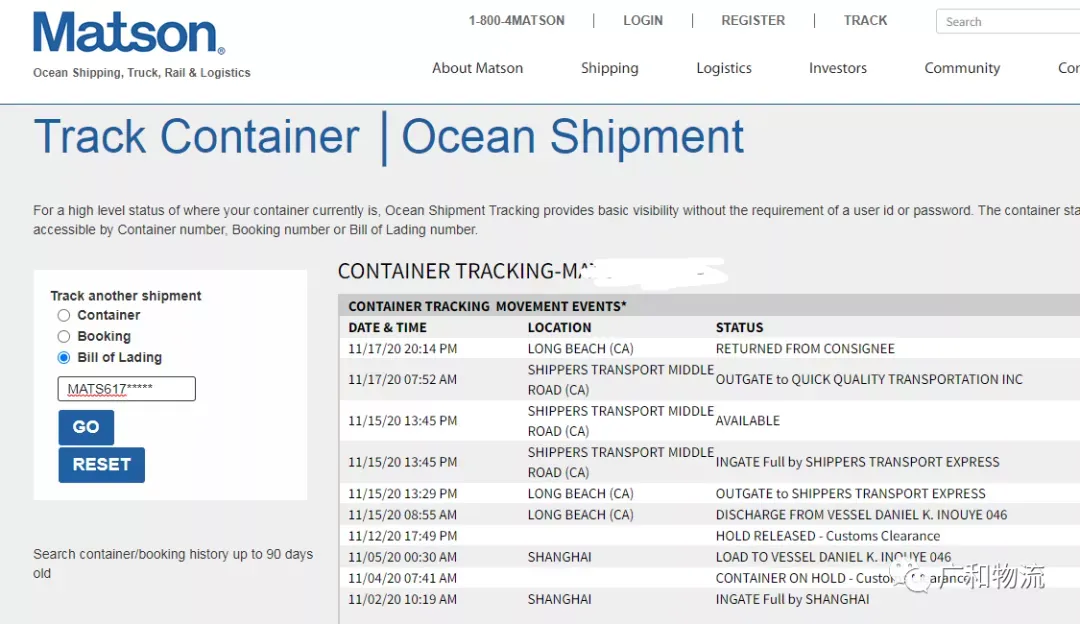The width and height of the screenshot is (1080, 624).
Task: Click into the Search box
Action: click(x=1007, y=21)
